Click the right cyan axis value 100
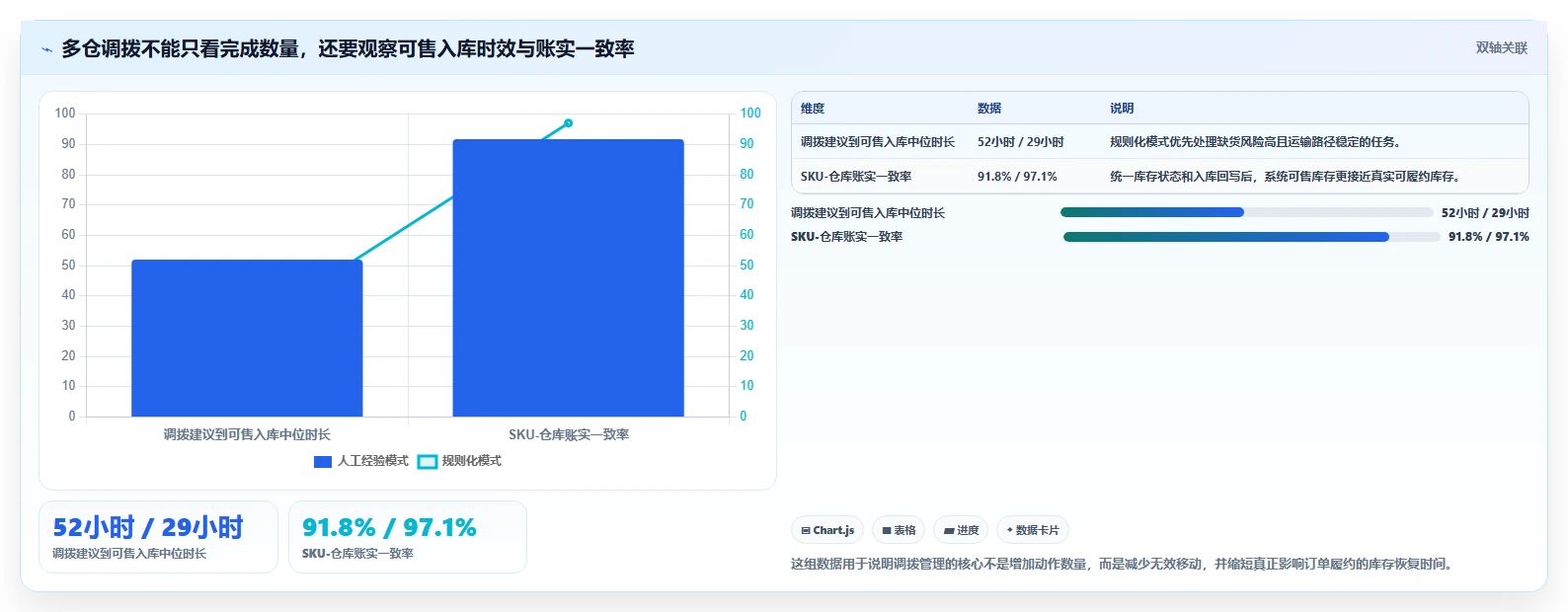This screenshot has height=612, width=1568. tap(750, 114)
